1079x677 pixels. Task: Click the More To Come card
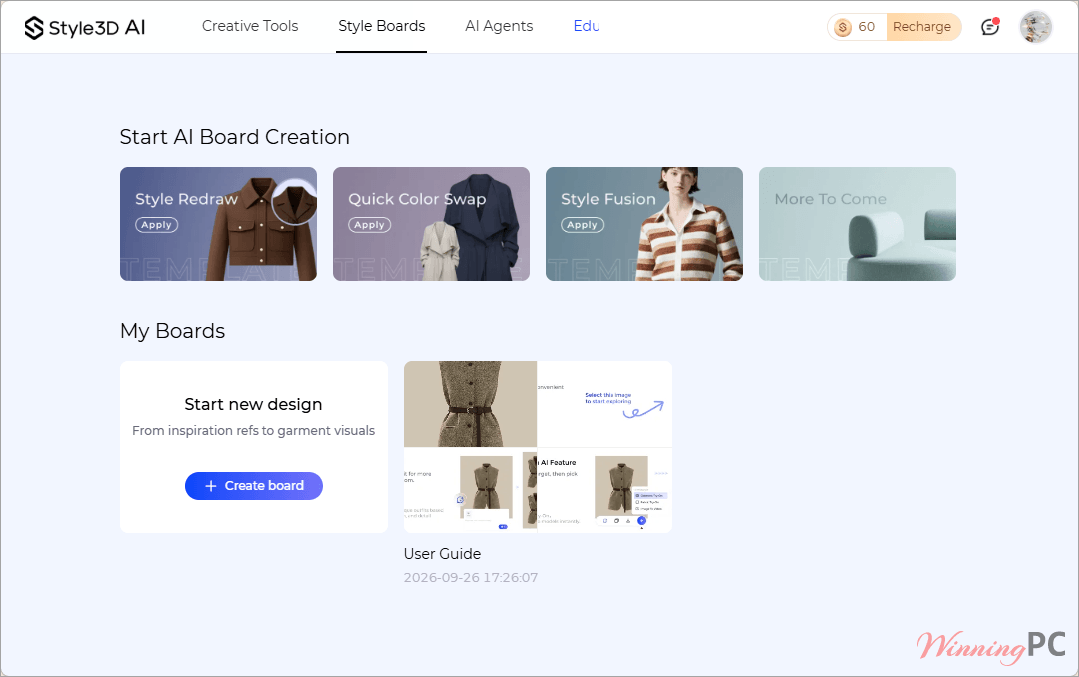857,224
